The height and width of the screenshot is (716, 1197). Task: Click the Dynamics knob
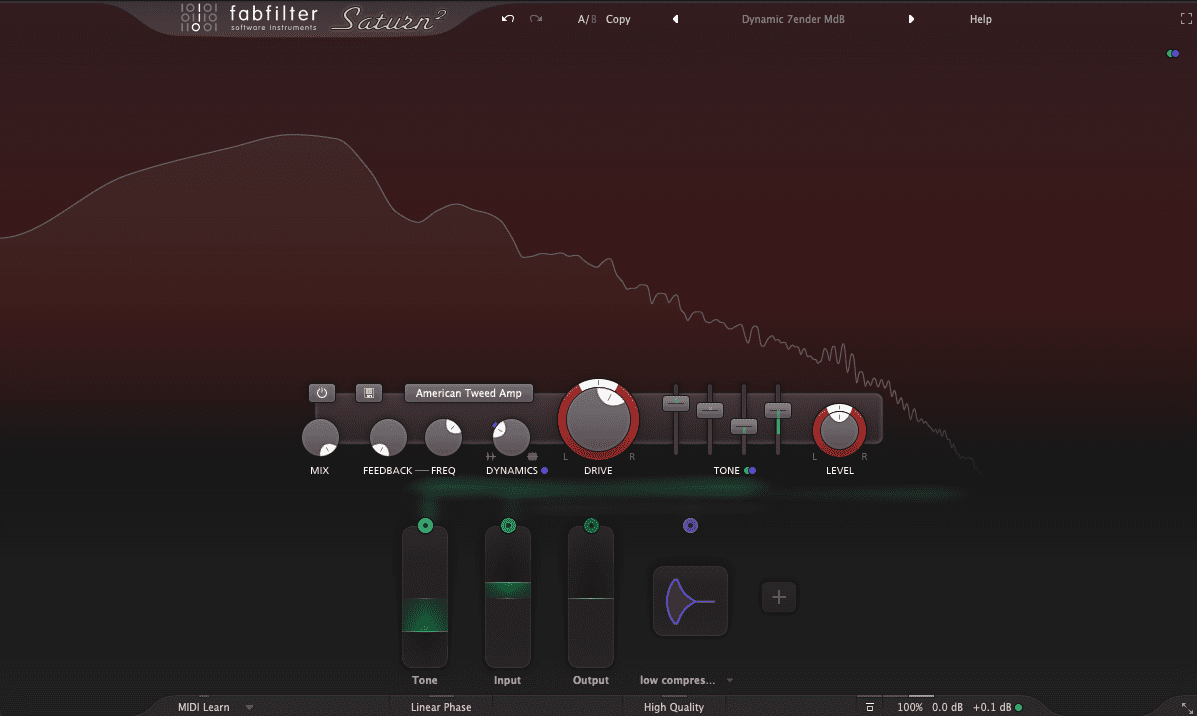(x=511, y=437)
